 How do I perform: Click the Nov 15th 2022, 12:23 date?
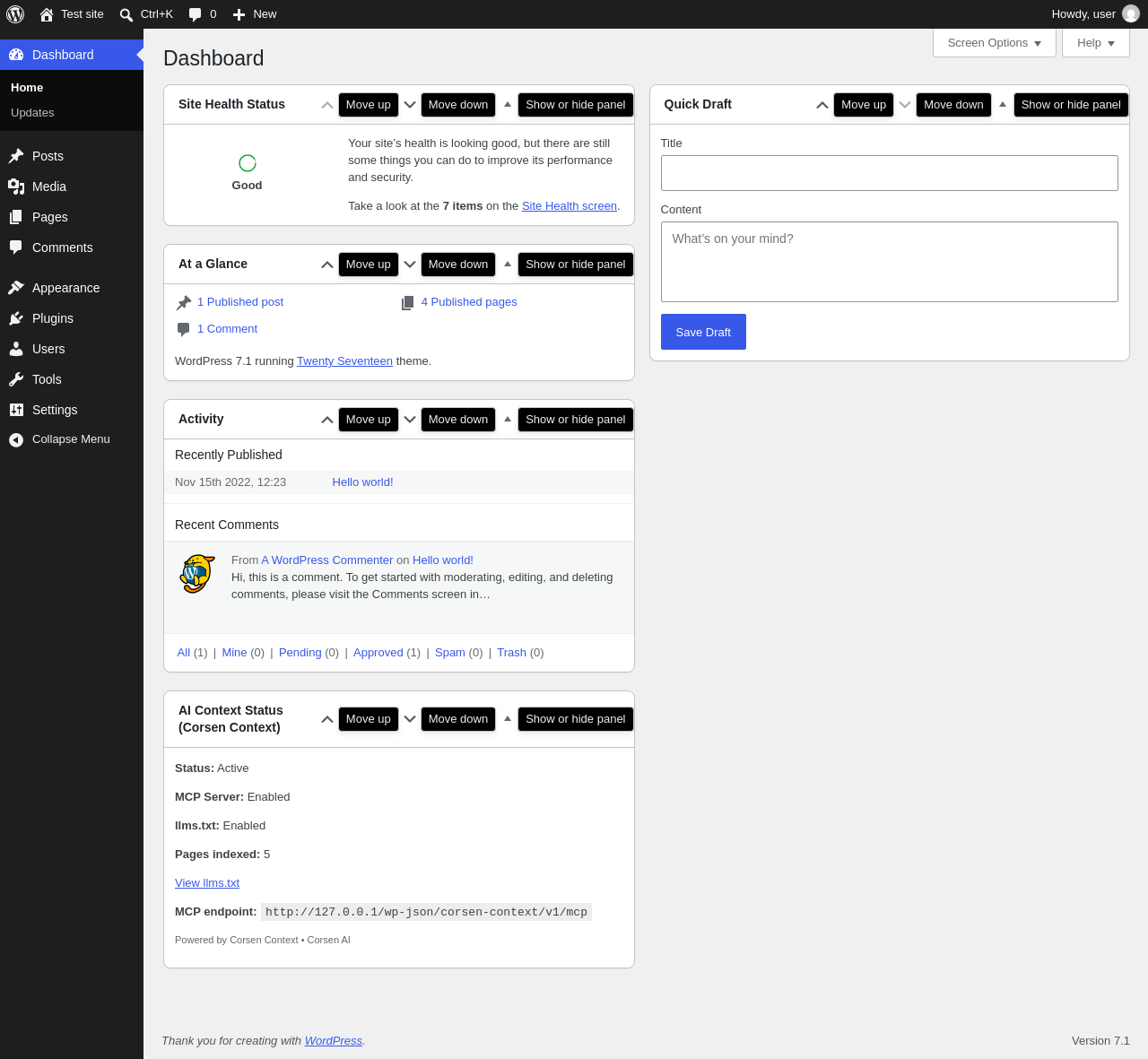(230, 482)
